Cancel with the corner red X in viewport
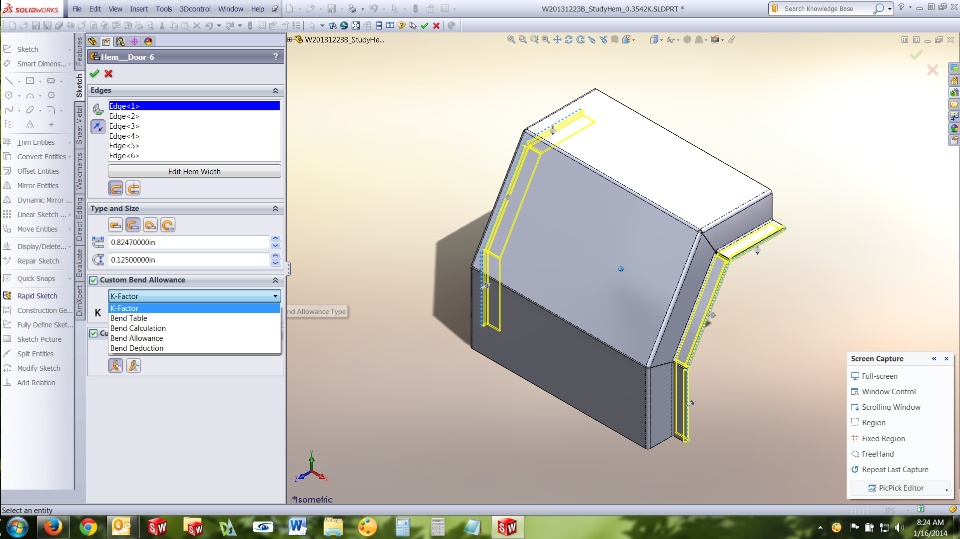The image size is (960, 539). click(932, 70)
